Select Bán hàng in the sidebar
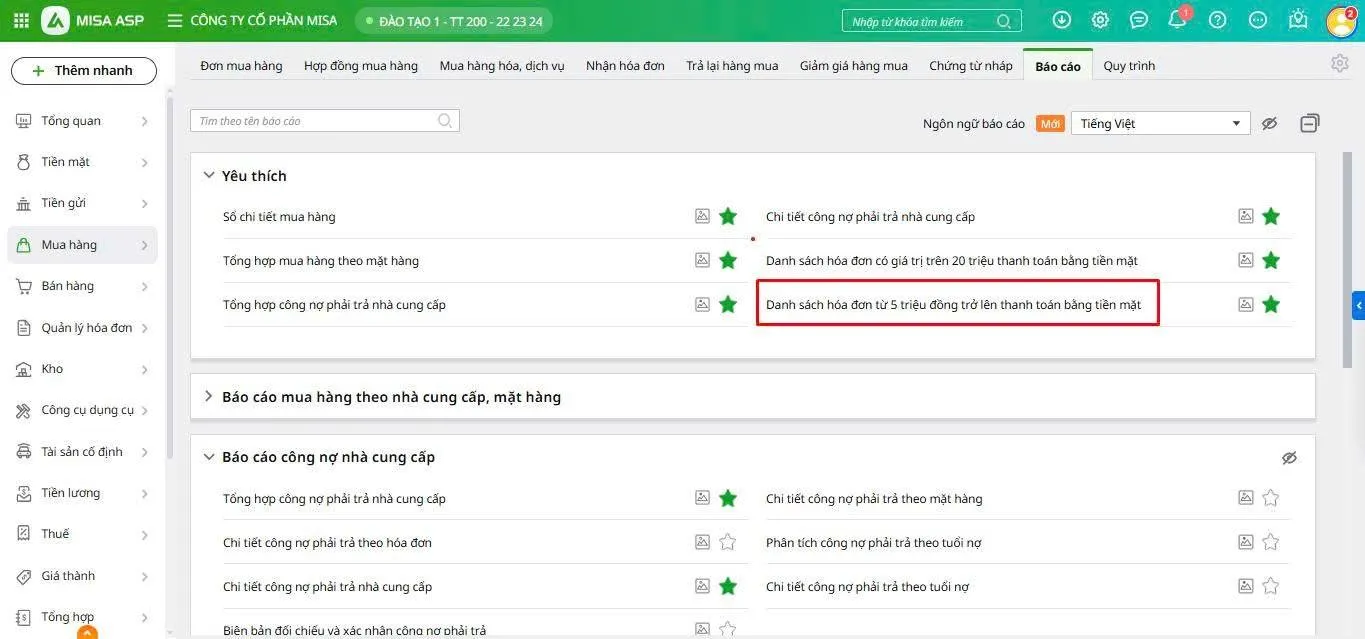 (x=68, y=286)
